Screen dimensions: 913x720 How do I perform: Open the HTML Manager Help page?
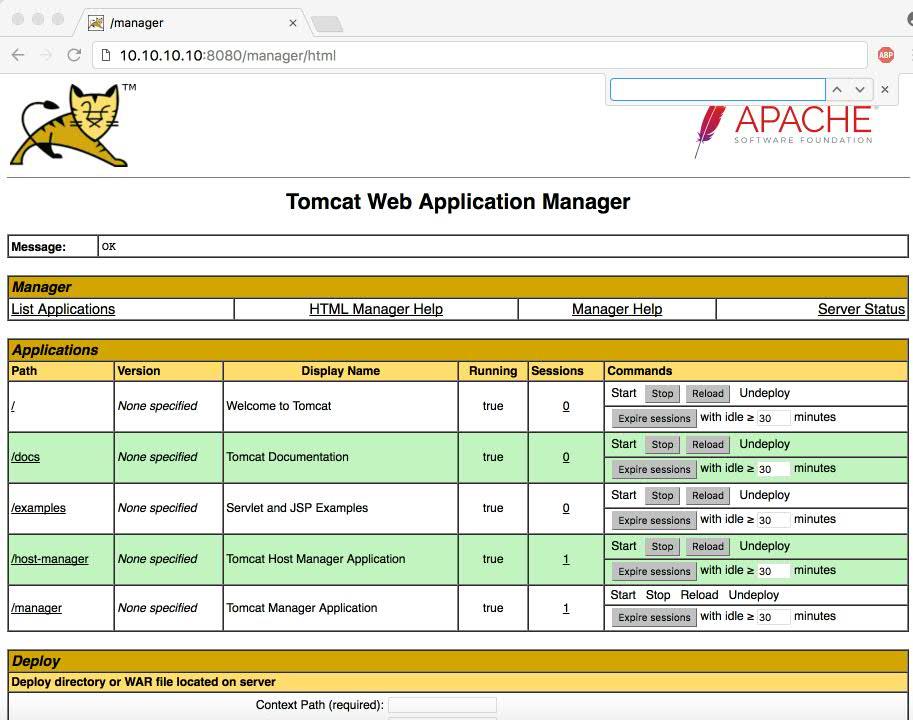pos(375,309)
